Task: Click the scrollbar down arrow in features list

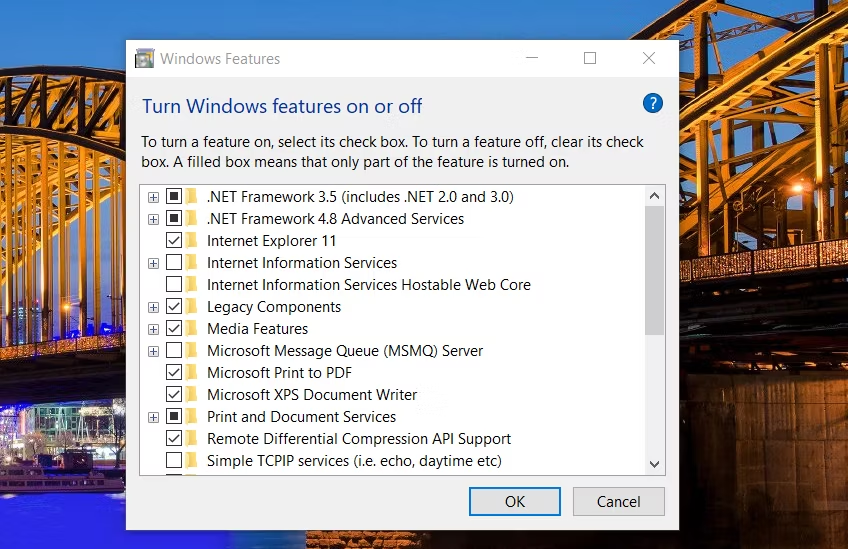Action: 655,463
